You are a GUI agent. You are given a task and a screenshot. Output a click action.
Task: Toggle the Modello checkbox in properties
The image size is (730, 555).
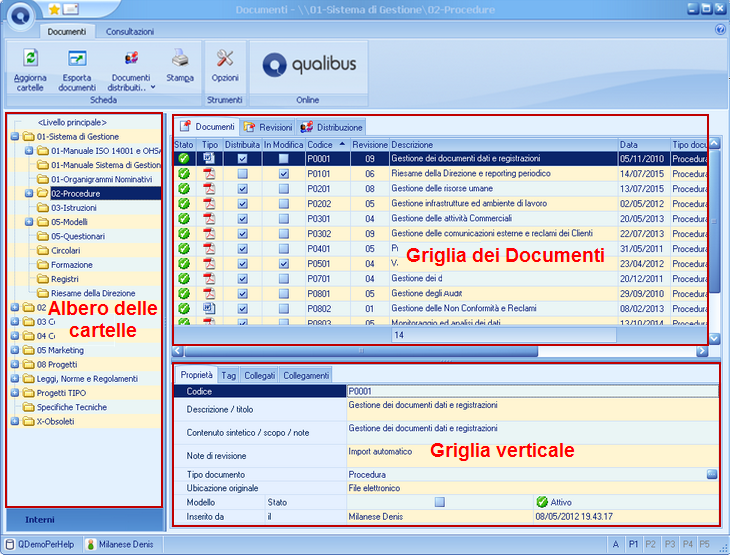pos(439,502)
